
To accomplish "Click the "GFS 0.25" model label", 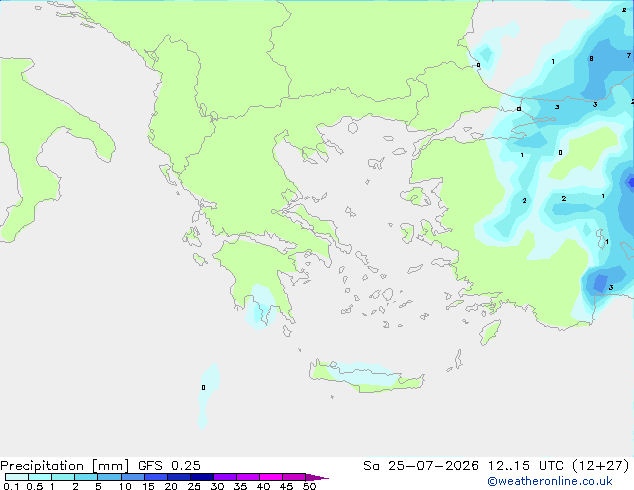I will click(x=169, y=466).
